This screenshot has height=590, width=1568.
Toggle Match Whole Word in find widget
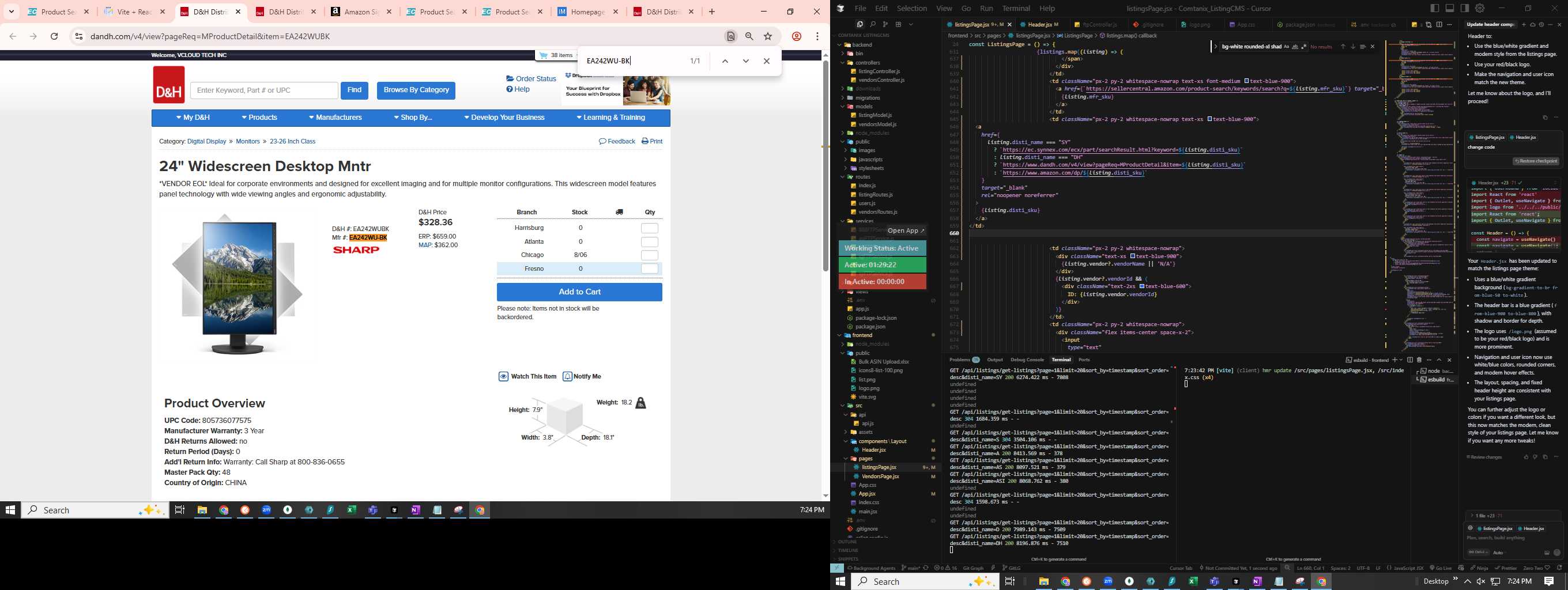[1295, 47]
